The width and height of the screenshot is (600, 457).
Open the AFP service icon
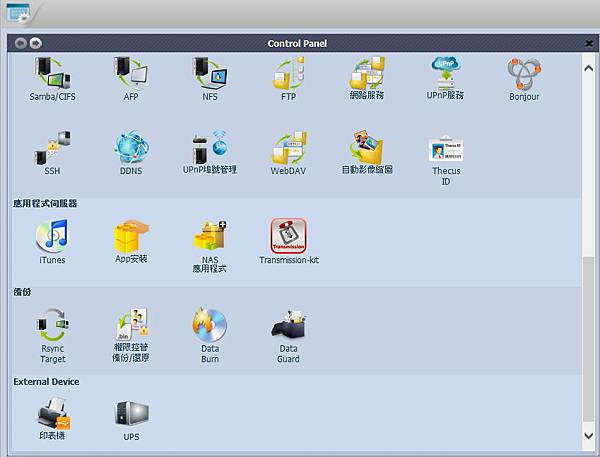(x=131, y=78)
